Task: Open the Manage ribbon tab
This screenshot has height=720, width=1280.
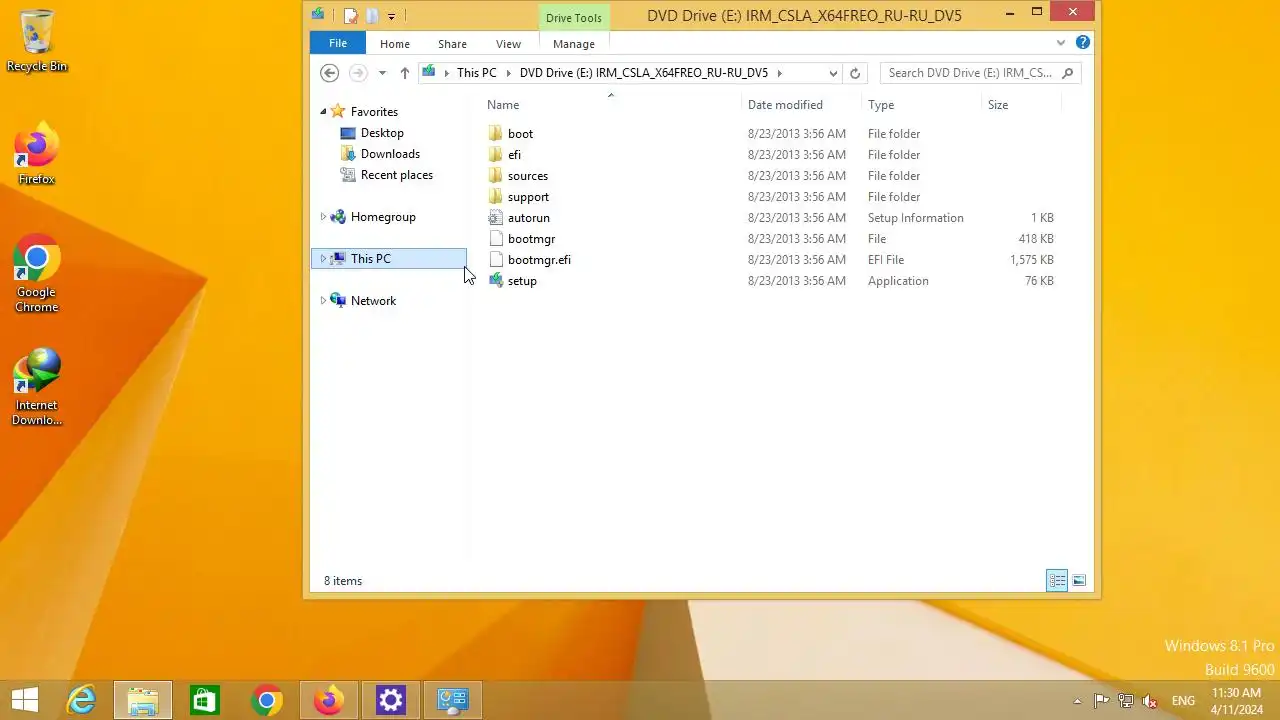Action: (x=574, y=44)
